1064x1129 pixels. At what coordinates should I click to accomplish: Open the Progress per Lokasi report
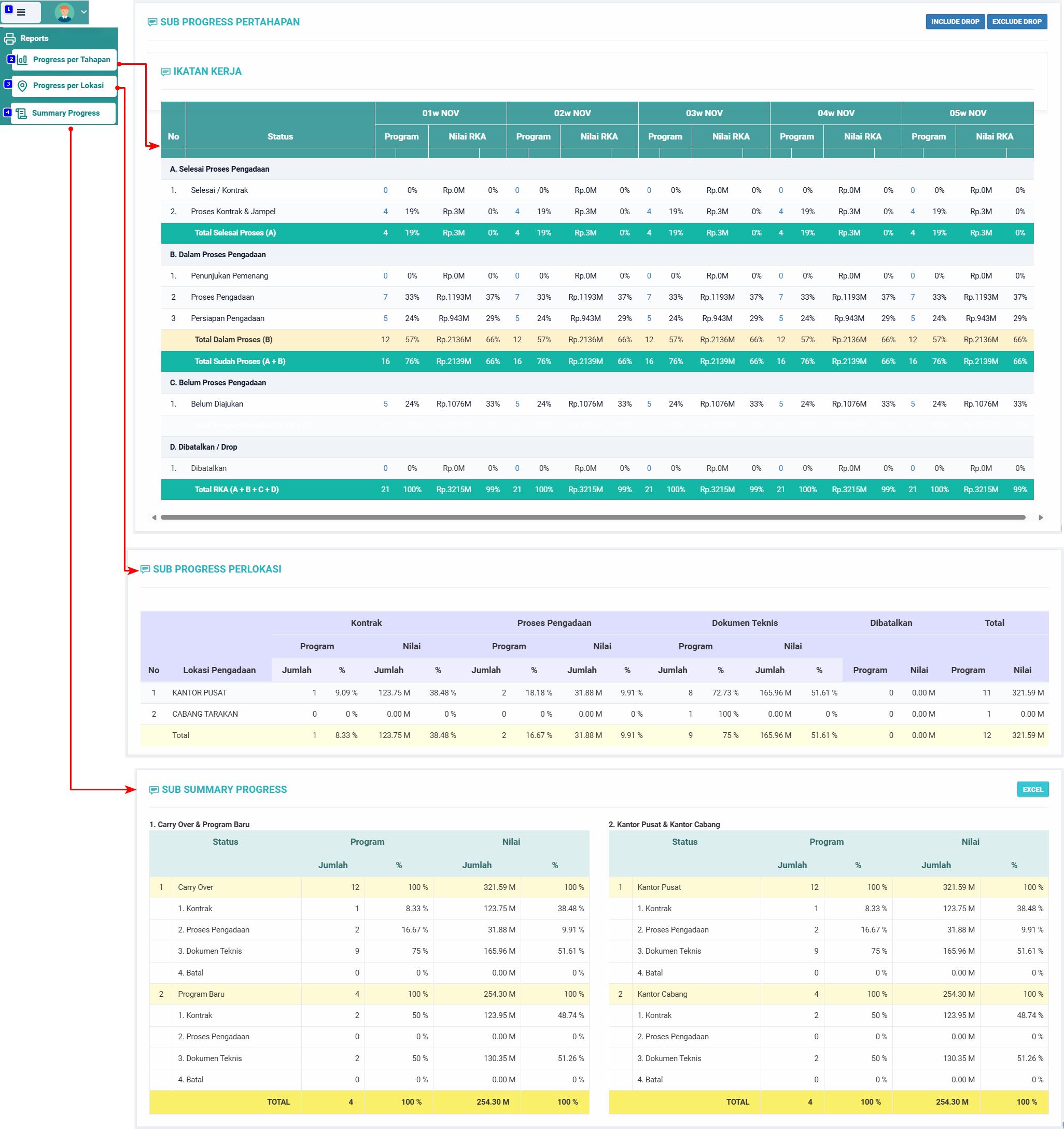tap(68, 86)
